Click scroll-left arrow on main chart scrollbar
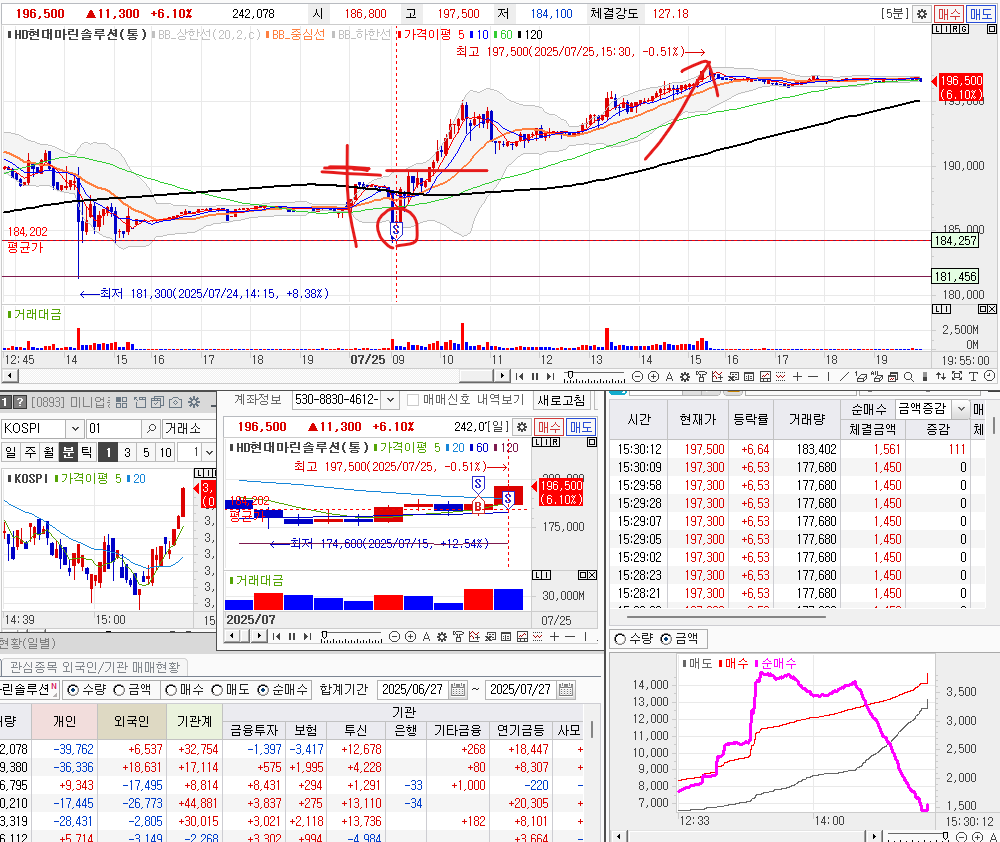1000x842 pixels. click(10, 376)
